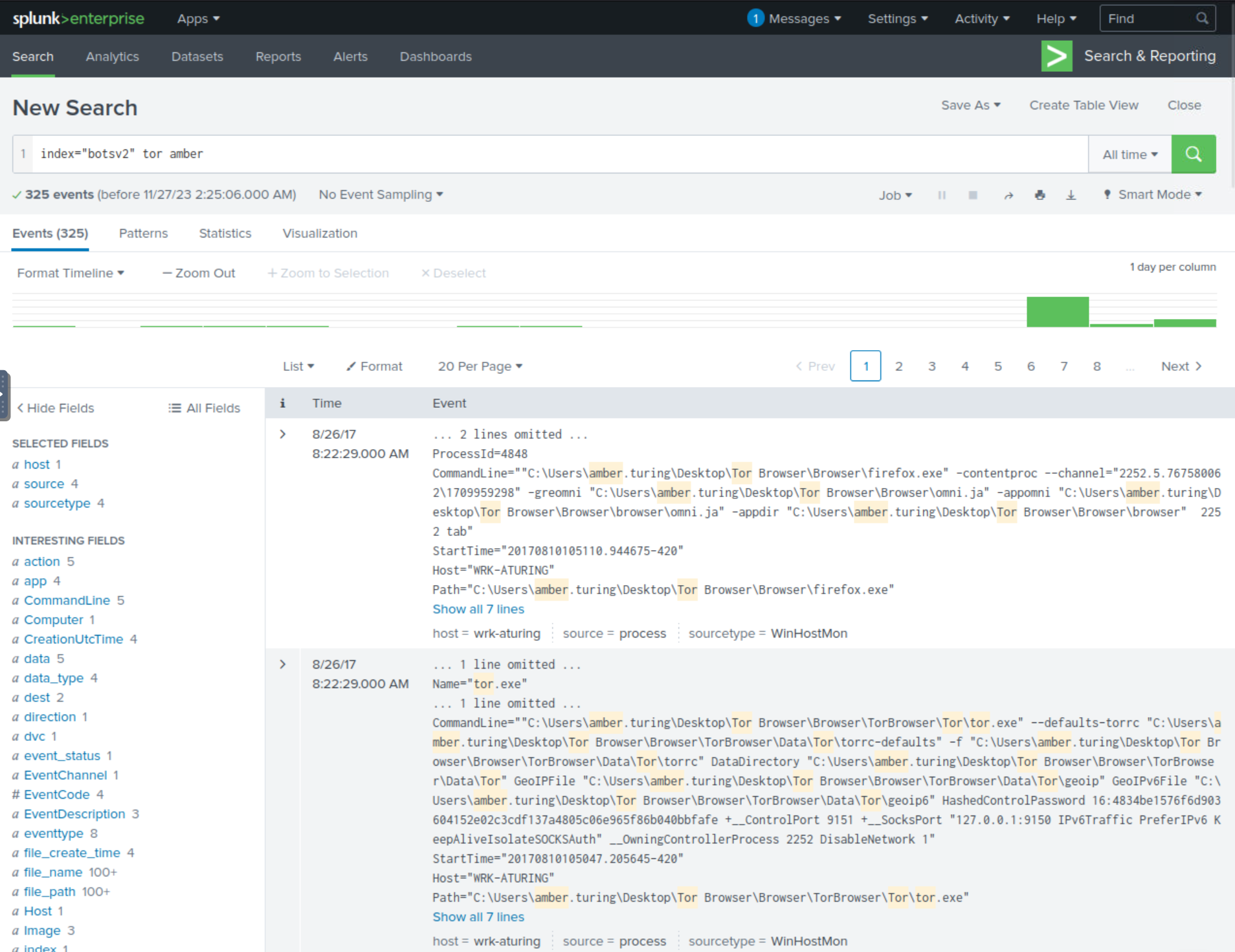Stop the search job
The image size is (1235, 952).
(x=973, y=195)
